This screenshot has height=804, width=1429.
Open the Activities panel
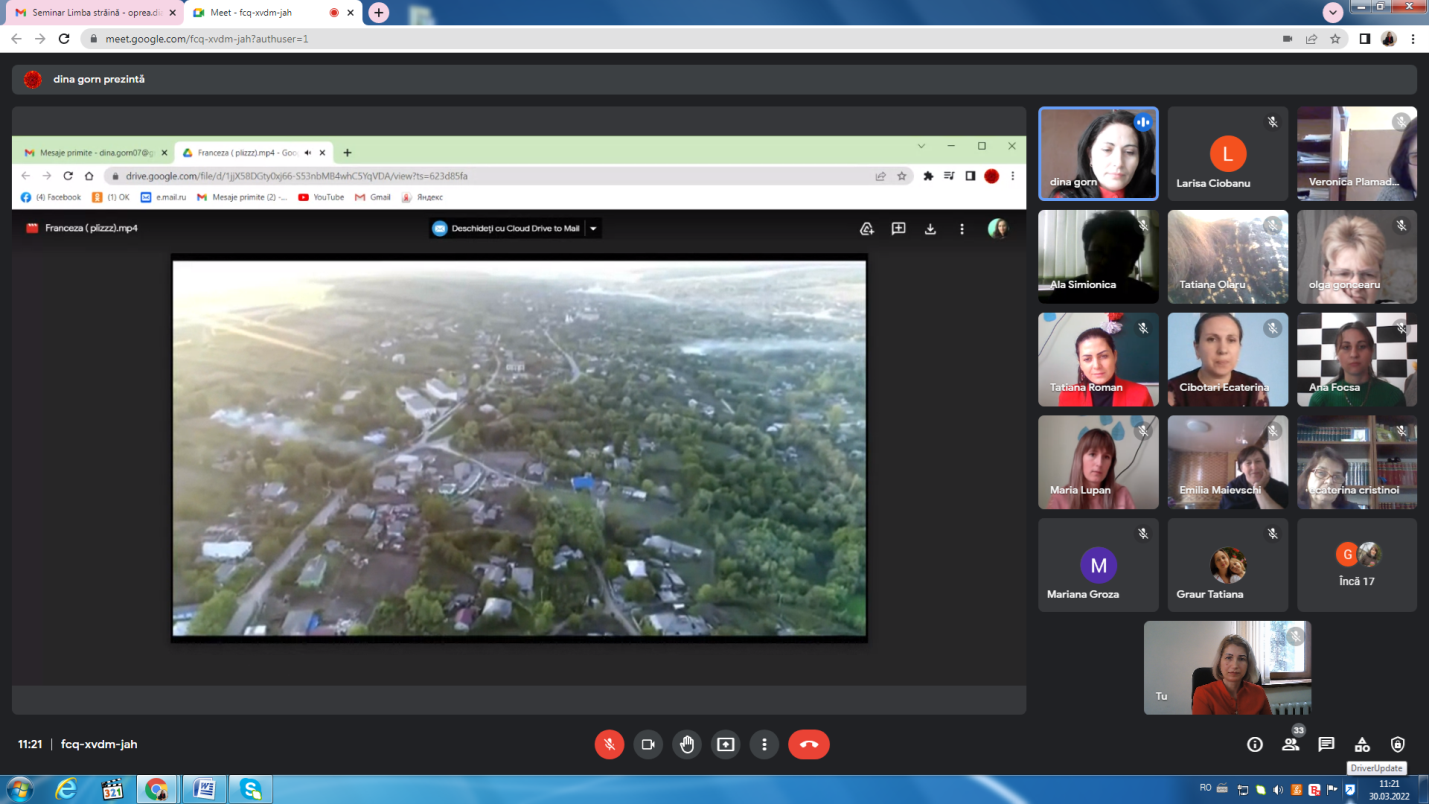click(1362, 744)
